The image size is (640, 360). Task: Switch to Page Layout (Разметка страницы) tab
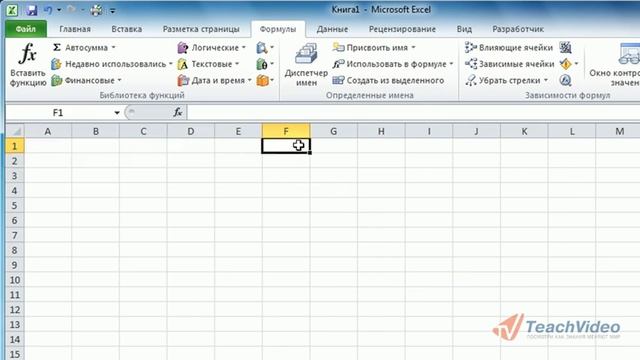(201, 29)
